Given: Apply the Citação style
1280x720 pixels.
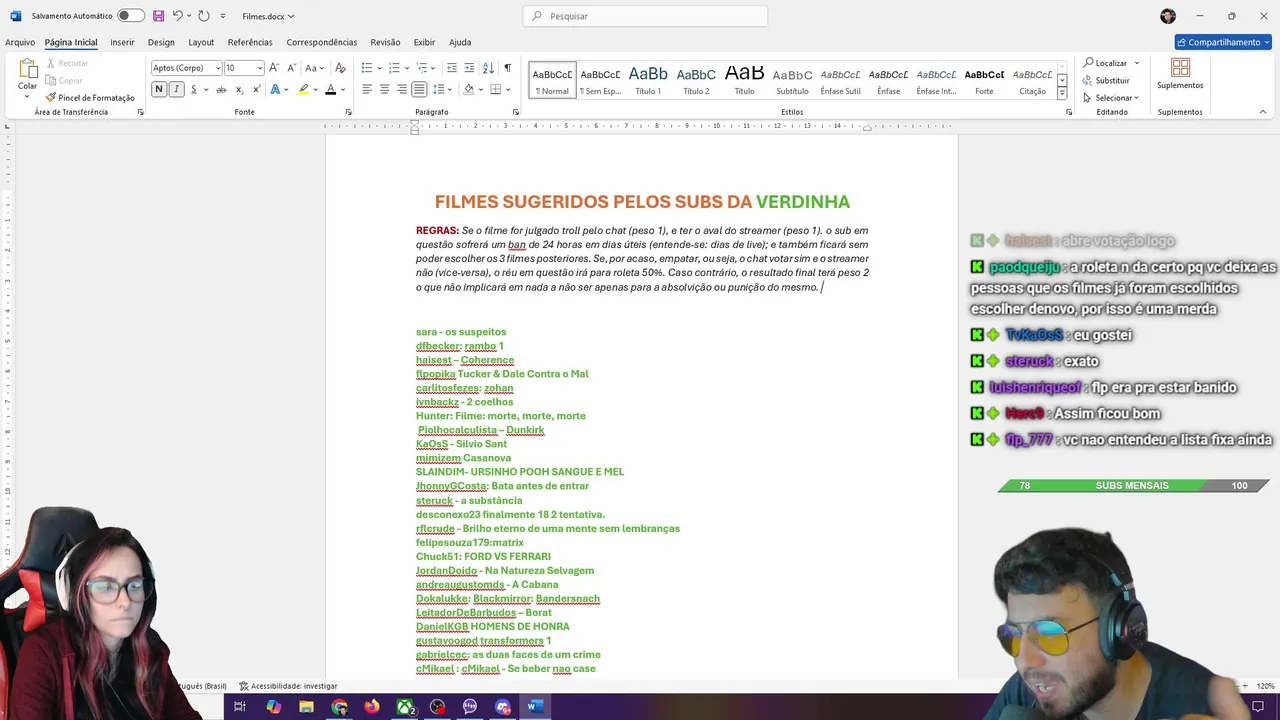Looking at the screenshot, I should point(1032,80).
